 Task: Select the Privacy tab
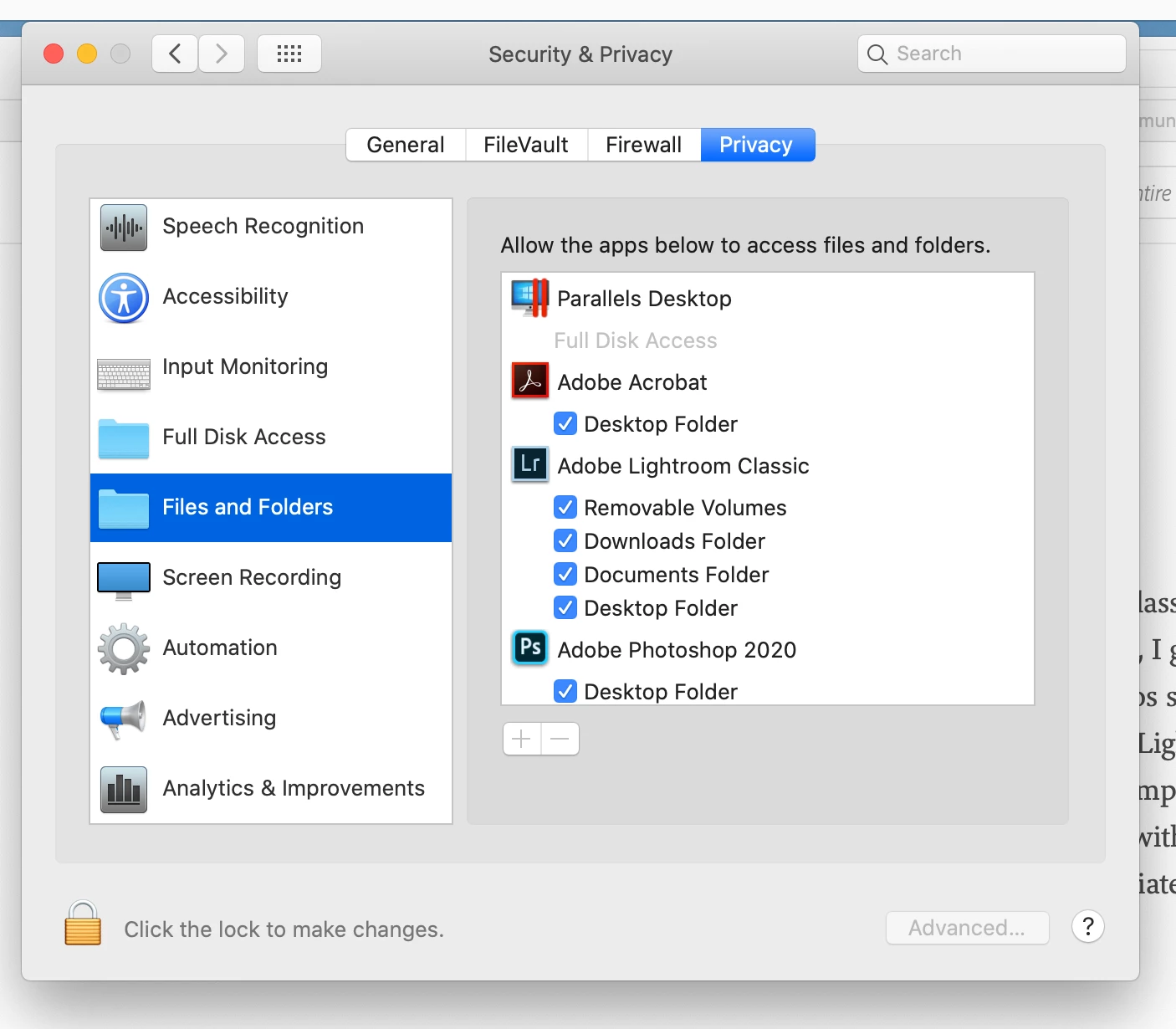coord(756,145)
